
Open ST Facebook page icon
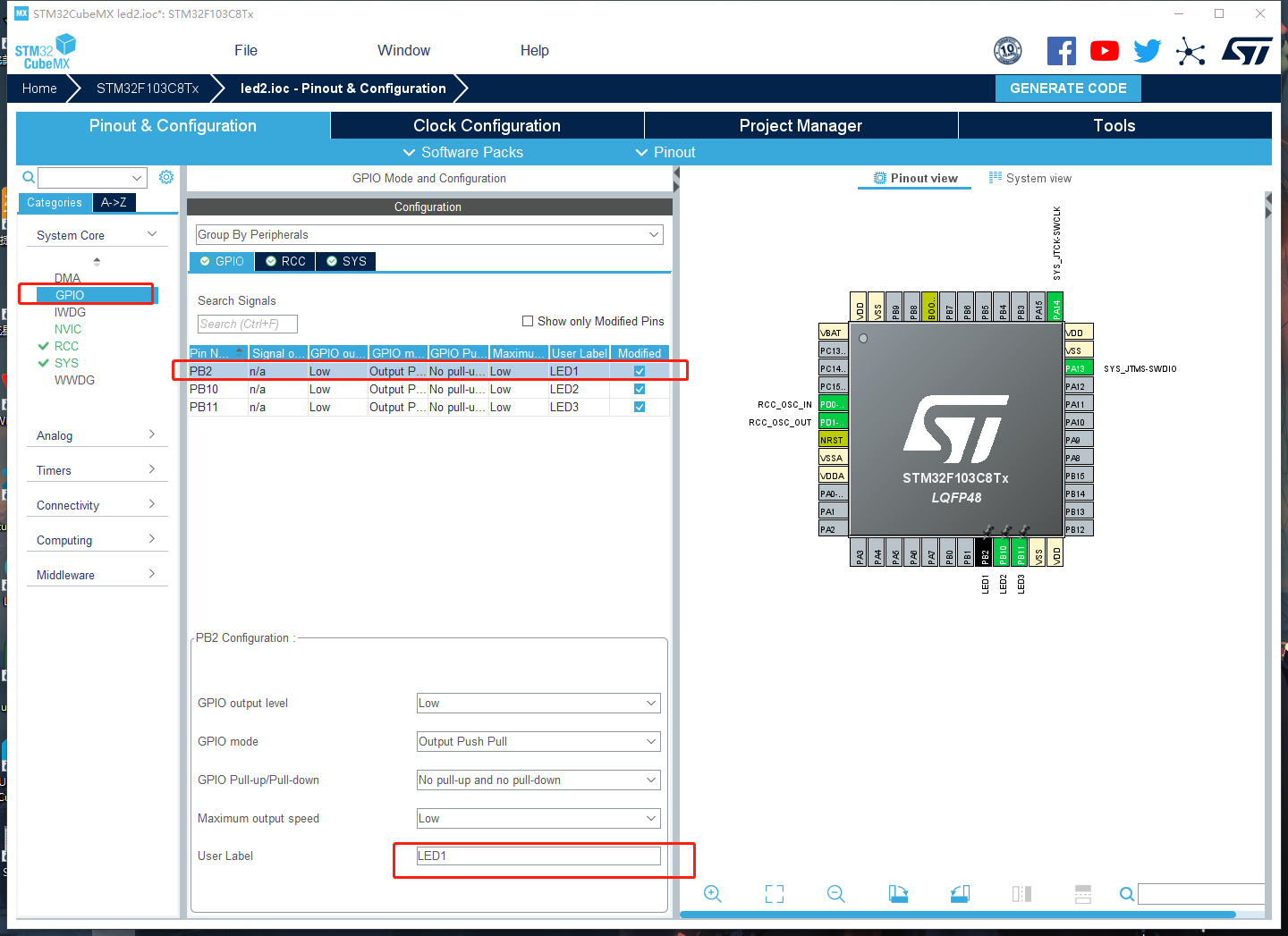tap(1062, 51)
